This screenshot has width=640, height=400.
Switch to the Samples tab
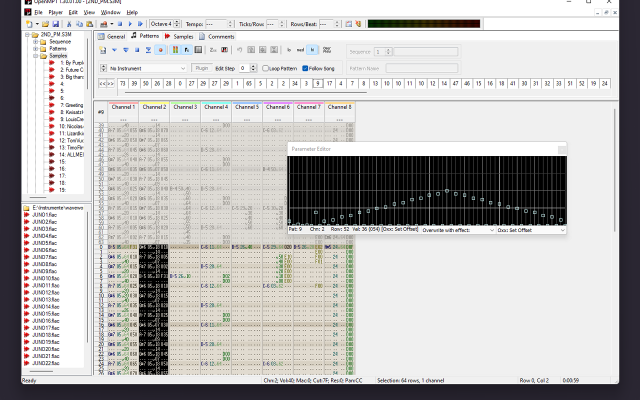point(179,36)
